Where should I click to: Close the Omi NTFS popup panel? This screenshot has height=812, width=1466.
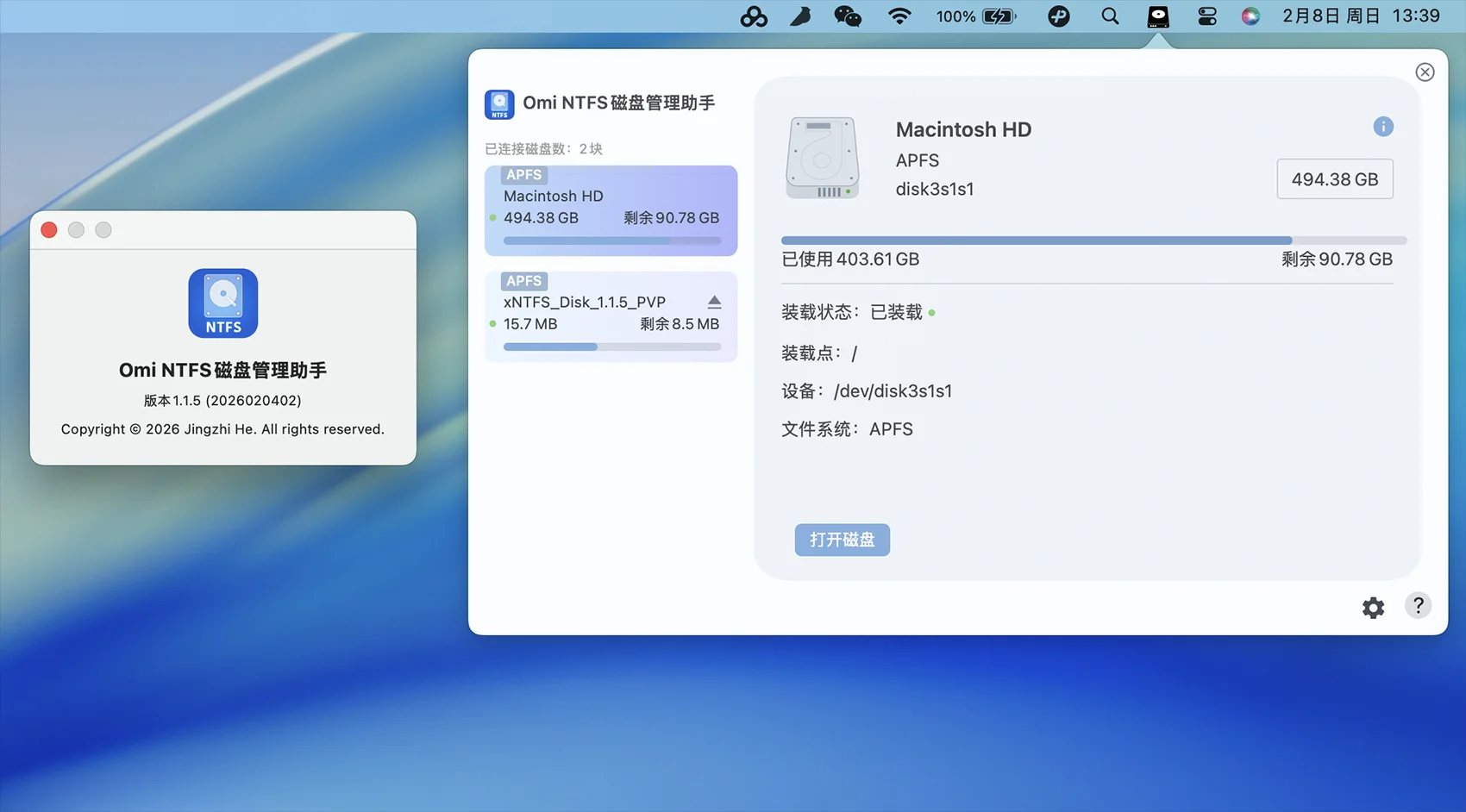tap(1425, 72)
